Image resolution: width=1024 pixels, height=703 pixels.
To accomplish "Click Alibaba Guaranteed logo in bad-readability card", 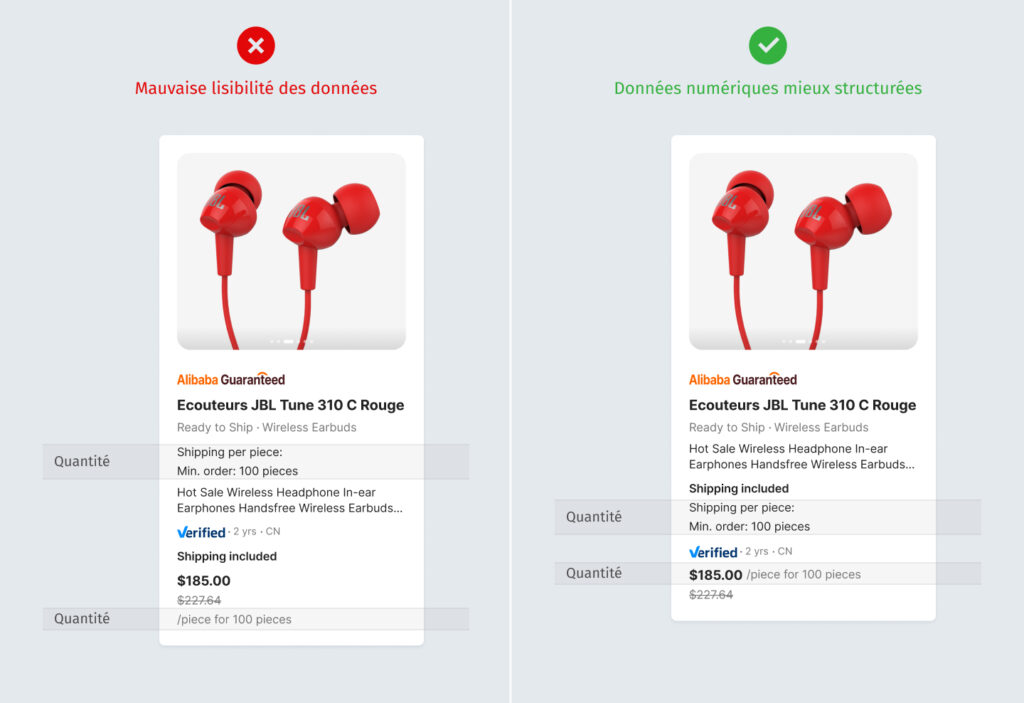I will coord(231,380).
